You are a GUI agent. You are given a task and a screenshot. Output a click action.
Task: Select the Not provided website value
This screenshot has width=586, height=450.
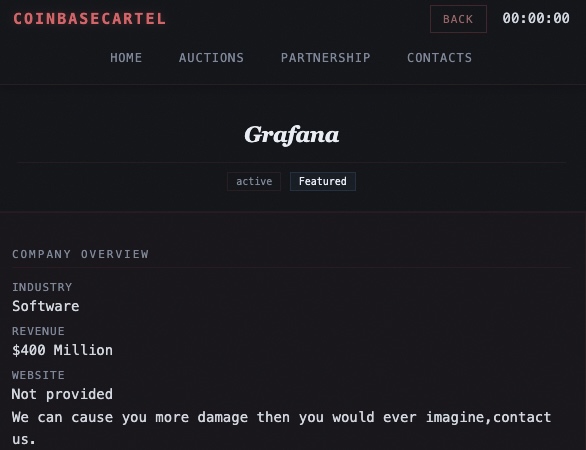coord(62,394)
